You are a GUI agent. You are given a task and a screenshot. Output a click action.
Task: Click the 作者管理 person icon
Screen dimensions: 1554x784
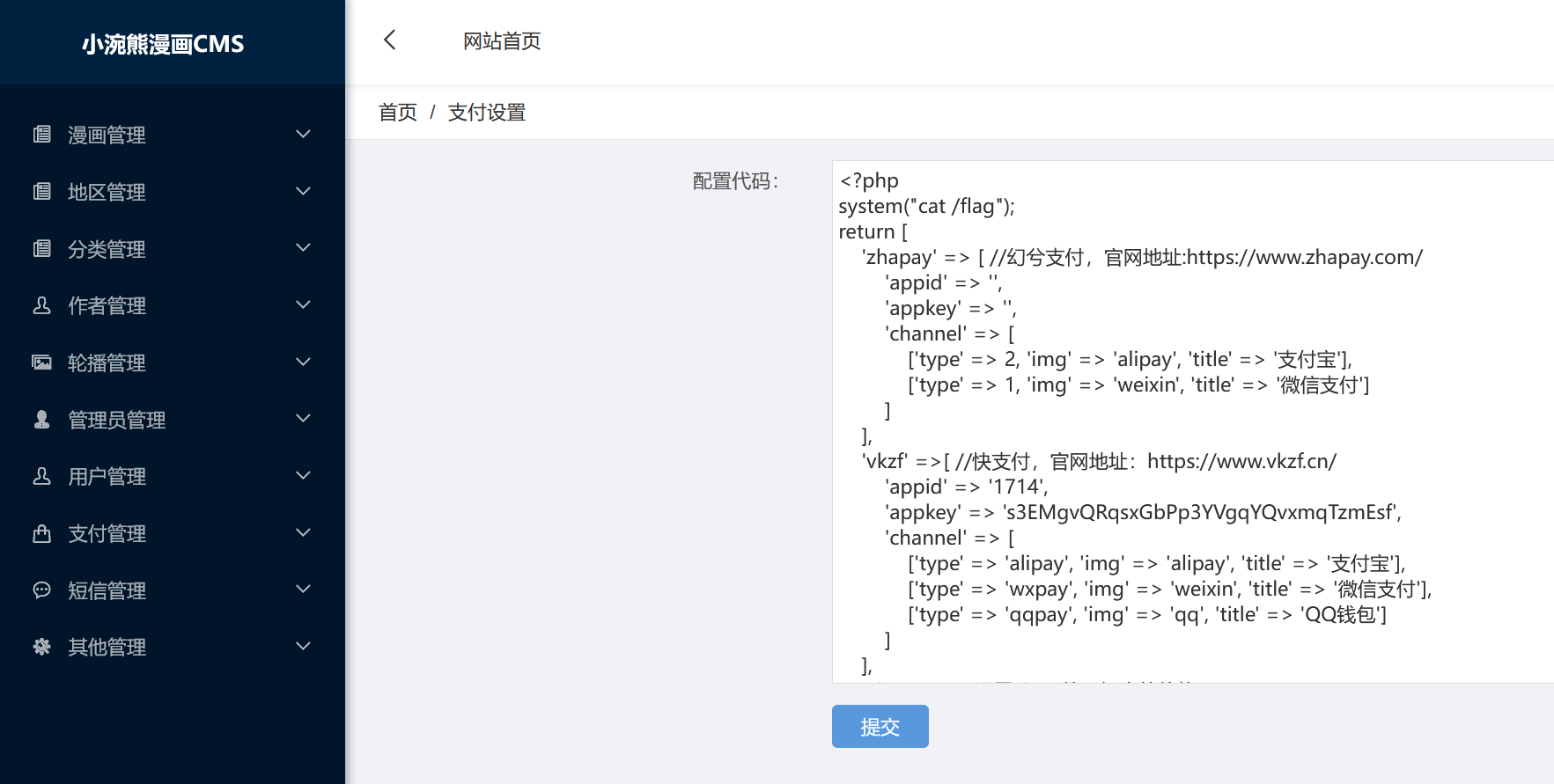pyautogui.click(x=41, y=304)
